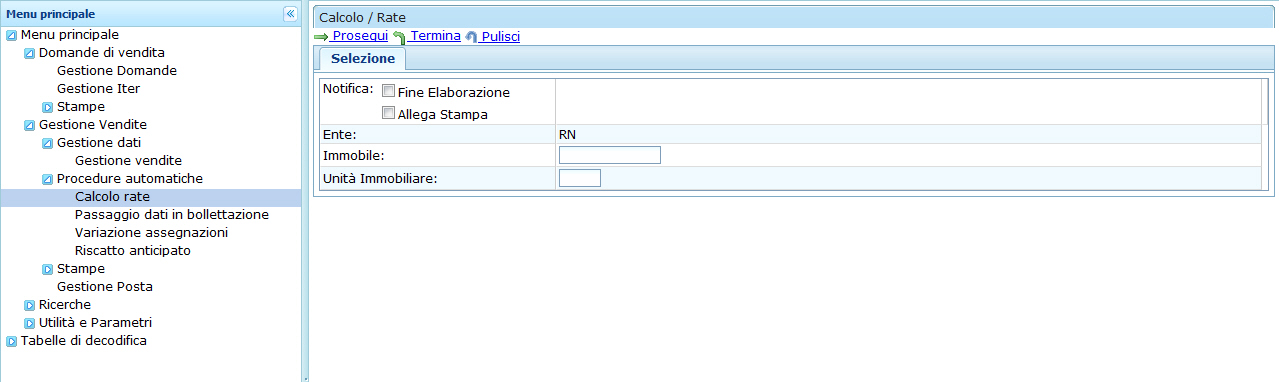
Task: Open Riscatto anticipato
Action: pos(133,251)
